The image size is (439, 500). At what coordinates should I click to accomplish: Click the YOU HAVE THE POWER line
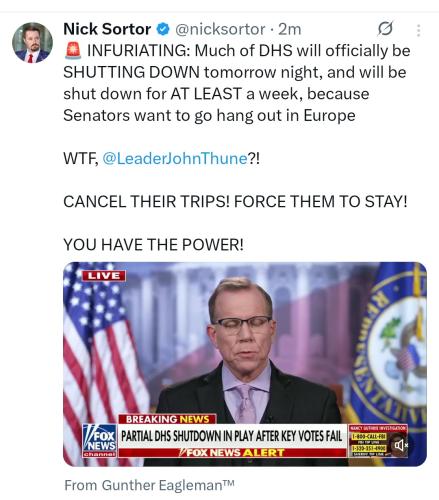tap(154, 245)
